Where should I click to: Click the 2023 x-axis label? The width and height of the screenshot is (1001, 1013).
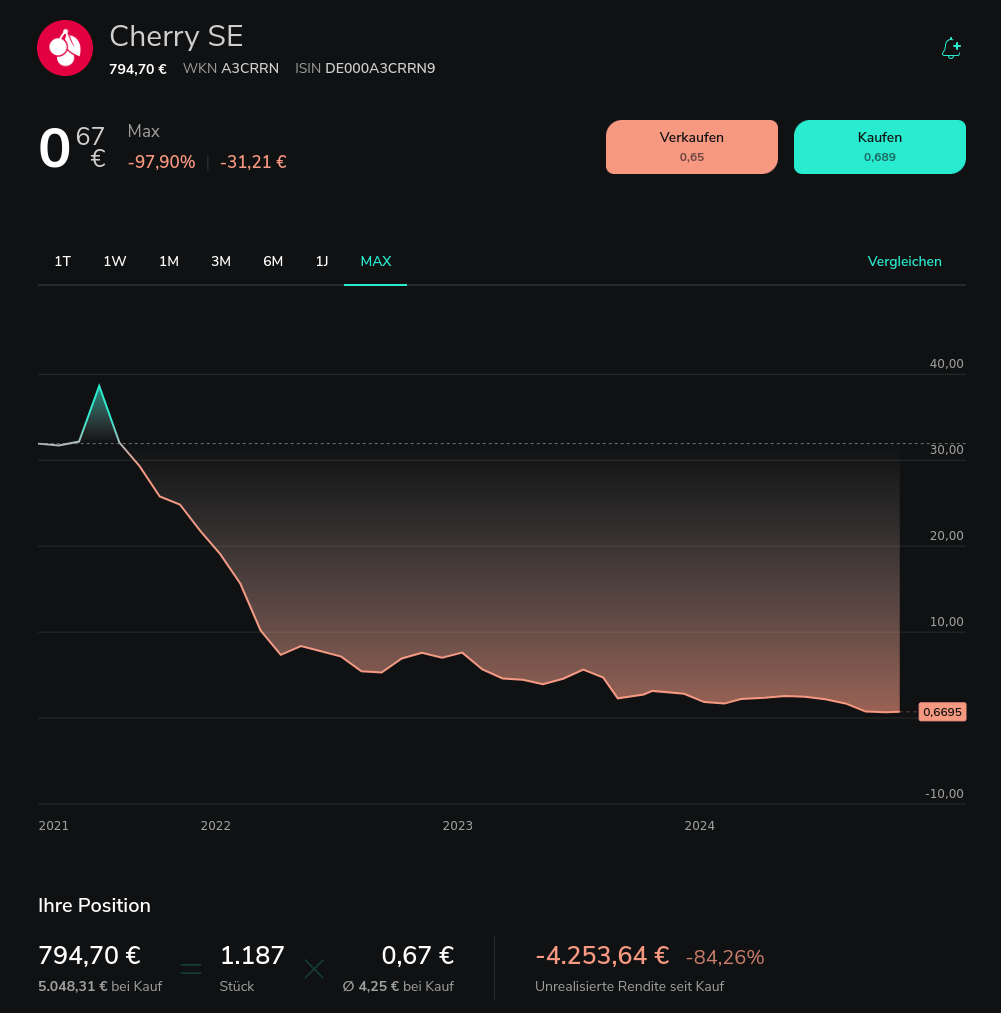458,826
